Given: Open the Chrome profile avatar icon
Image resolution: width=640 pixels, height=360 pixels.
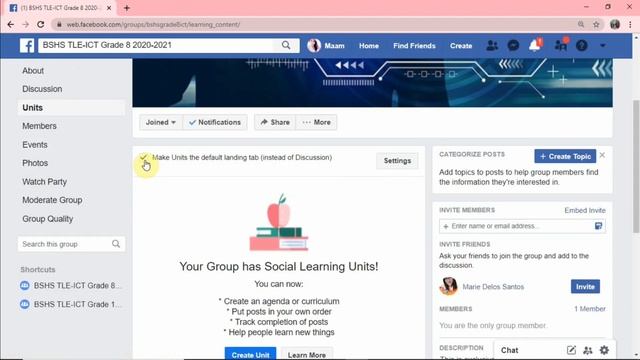Looking at the screenshot, I should pyautogui.click(x=615, y=24).
